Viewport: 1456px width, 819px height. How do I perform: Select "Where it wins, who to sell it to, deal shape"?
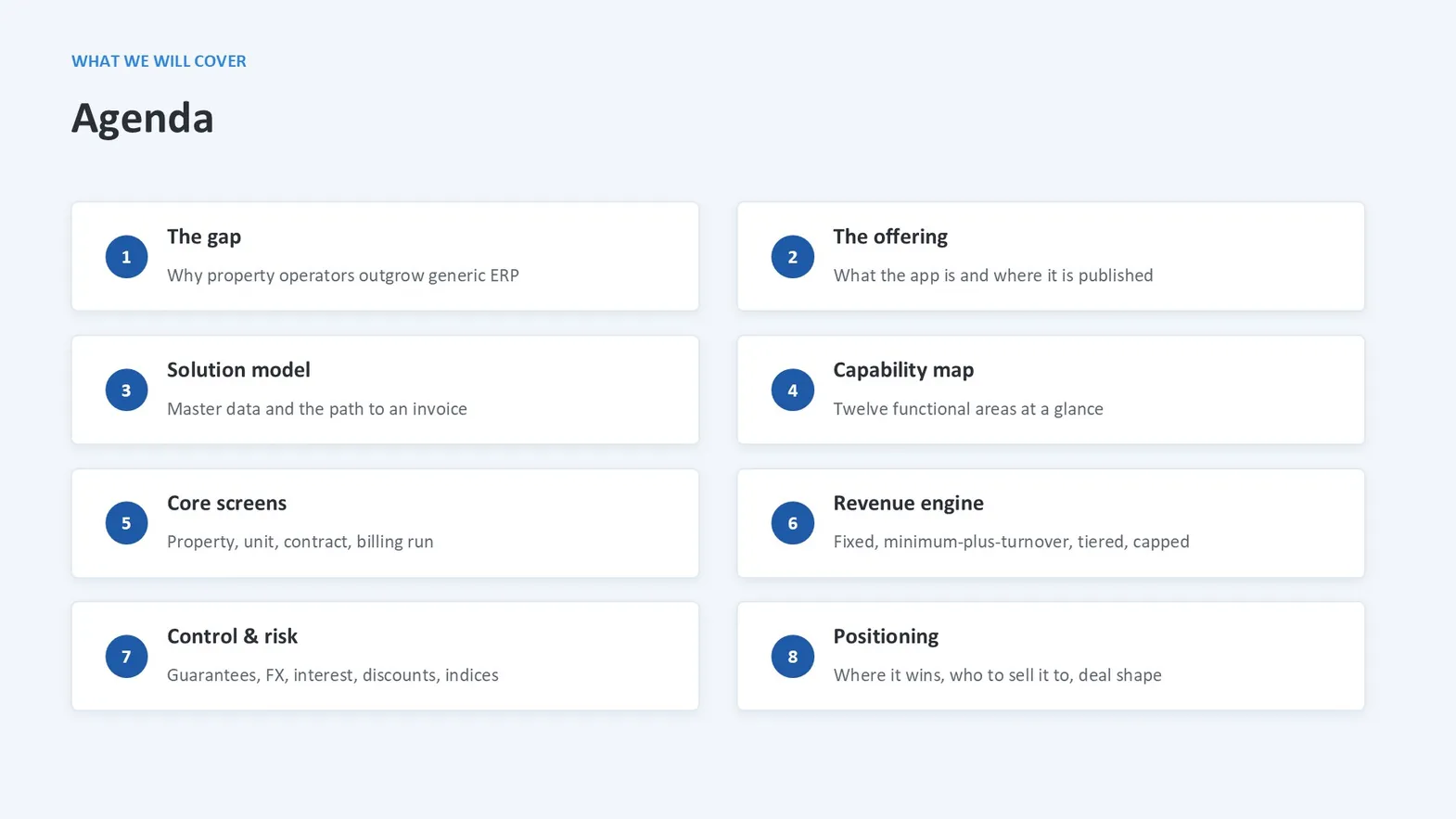(997, 675)
